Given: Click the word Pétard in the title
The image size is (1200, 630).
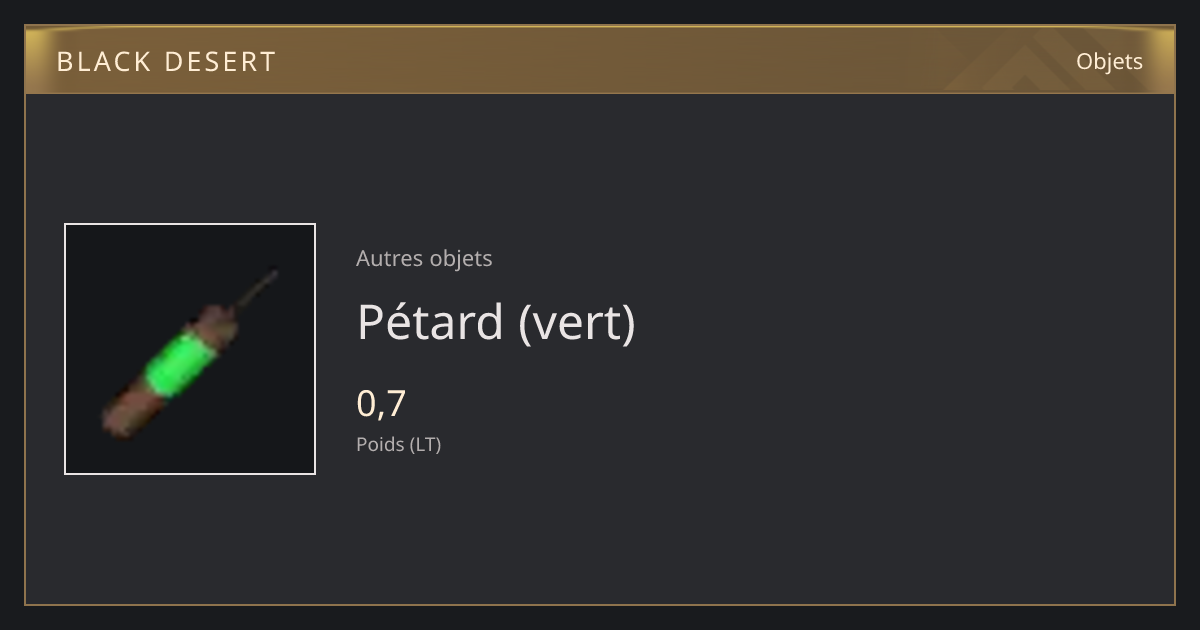Looking at the screenshot, I should tap(430, 322).
